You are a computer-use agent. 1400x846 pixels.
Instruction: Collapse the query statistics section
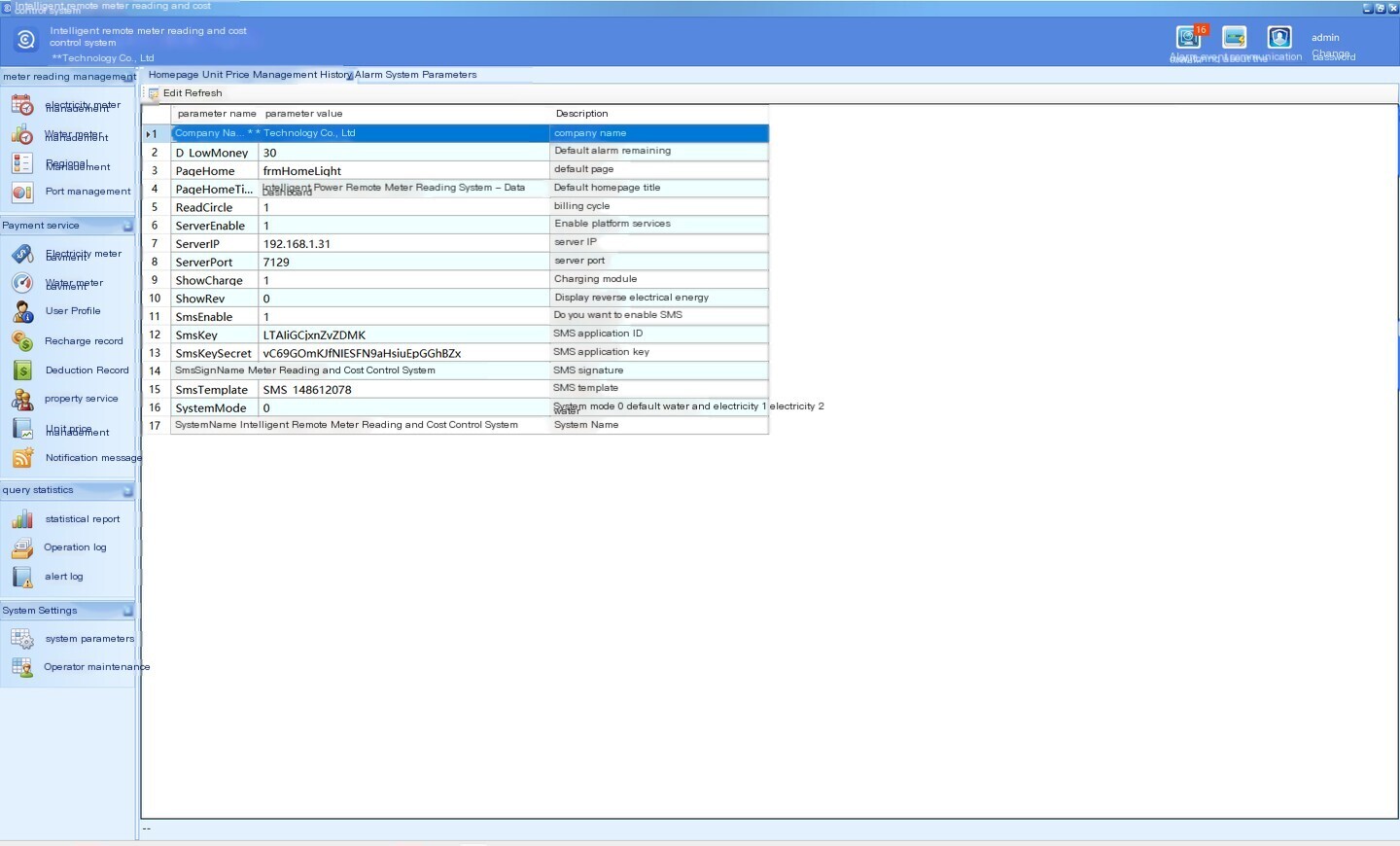[127, 491]
